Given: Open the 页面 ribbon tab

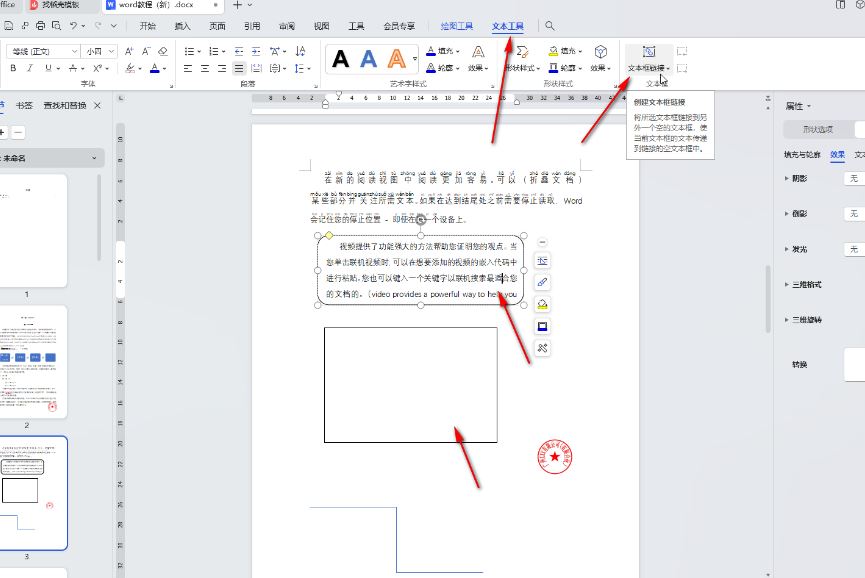Looking at the screenshot, I should click(217, 26).
